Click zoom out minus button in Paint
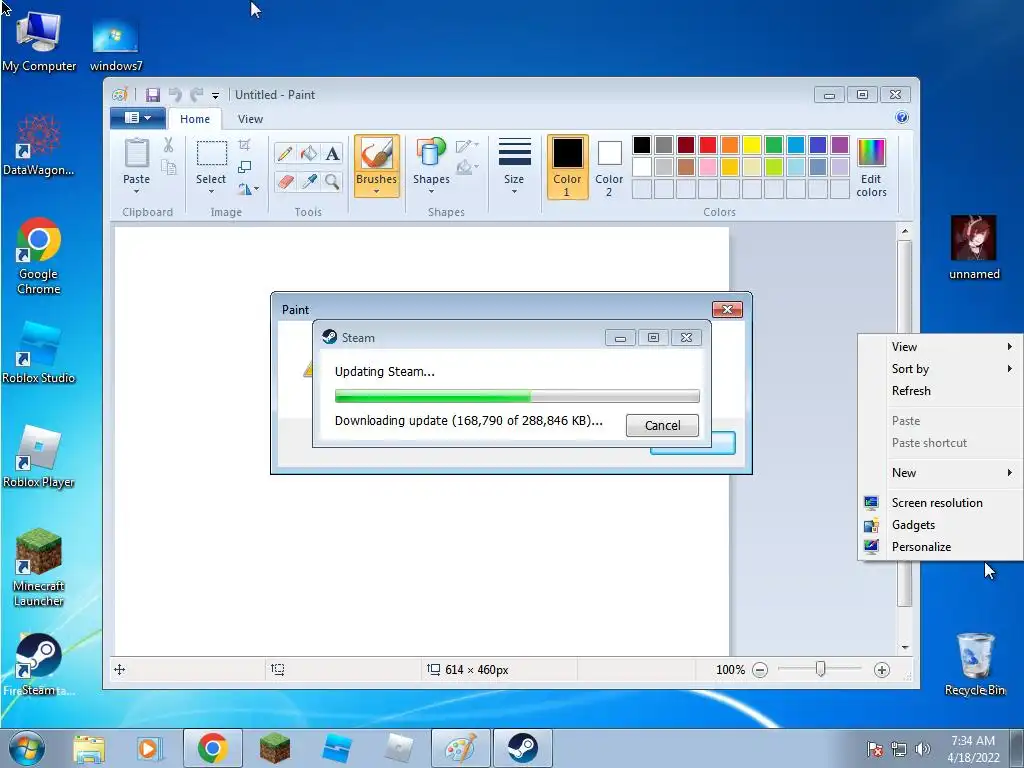This screenshot has width=1024, height=768. coord(760,669)
